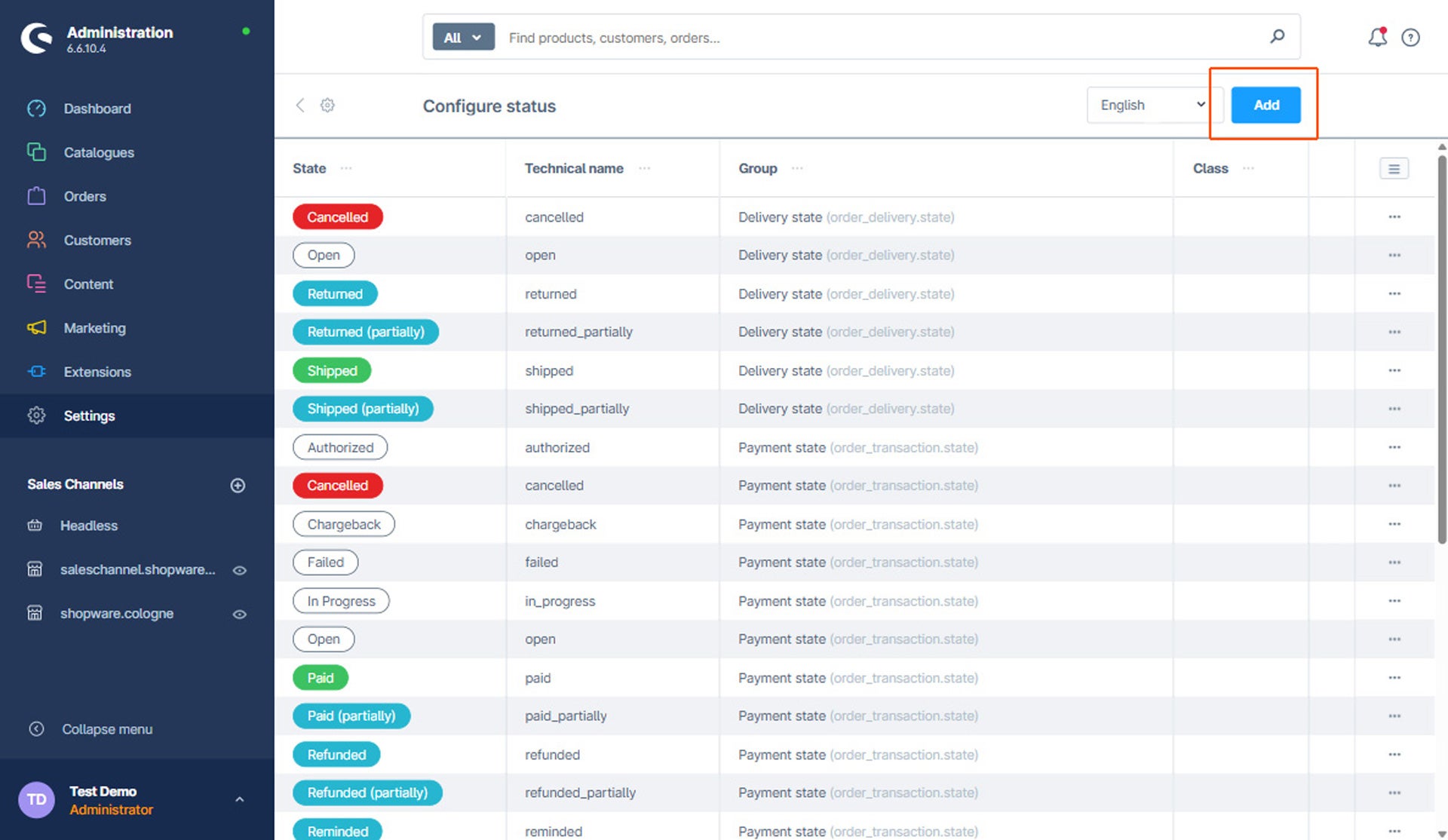Image resolution: width=1448 pixels, height=840 pixels.
Task: Click the blue Refunded state badge
Action: [x=336, y=754]
